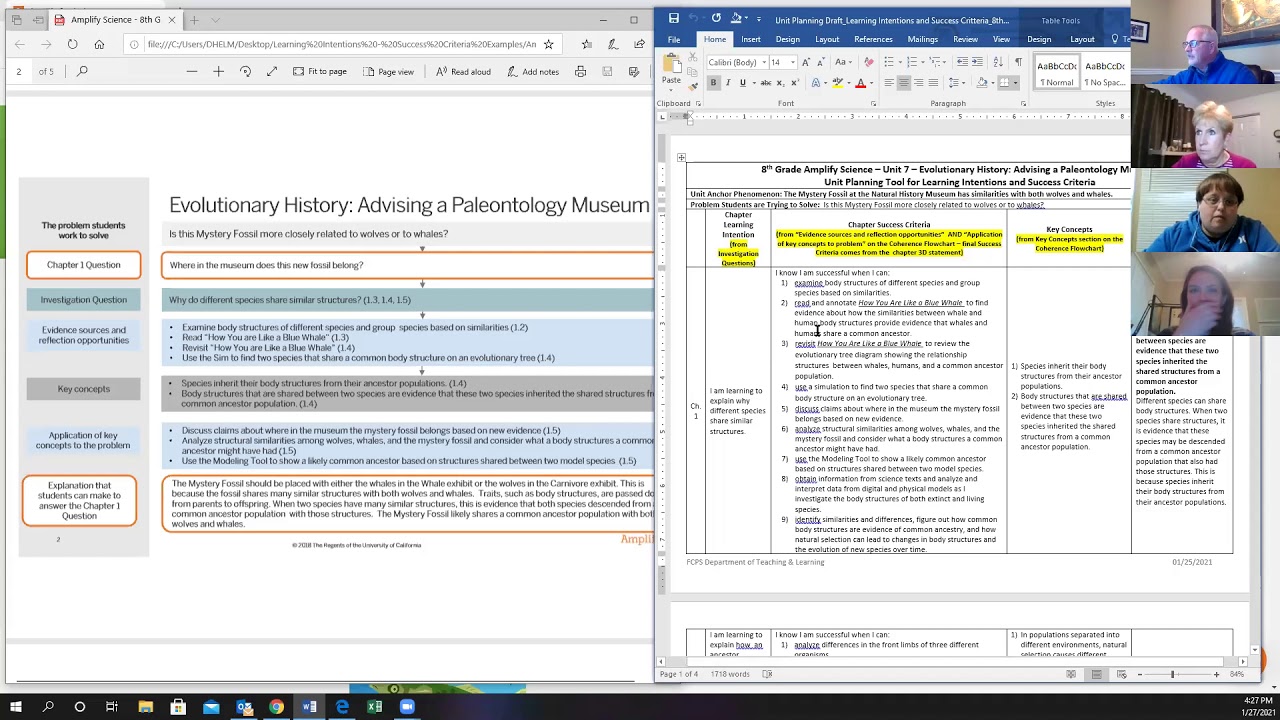
Task: Click the Cut scissors icon
Action: click(693, 57)
